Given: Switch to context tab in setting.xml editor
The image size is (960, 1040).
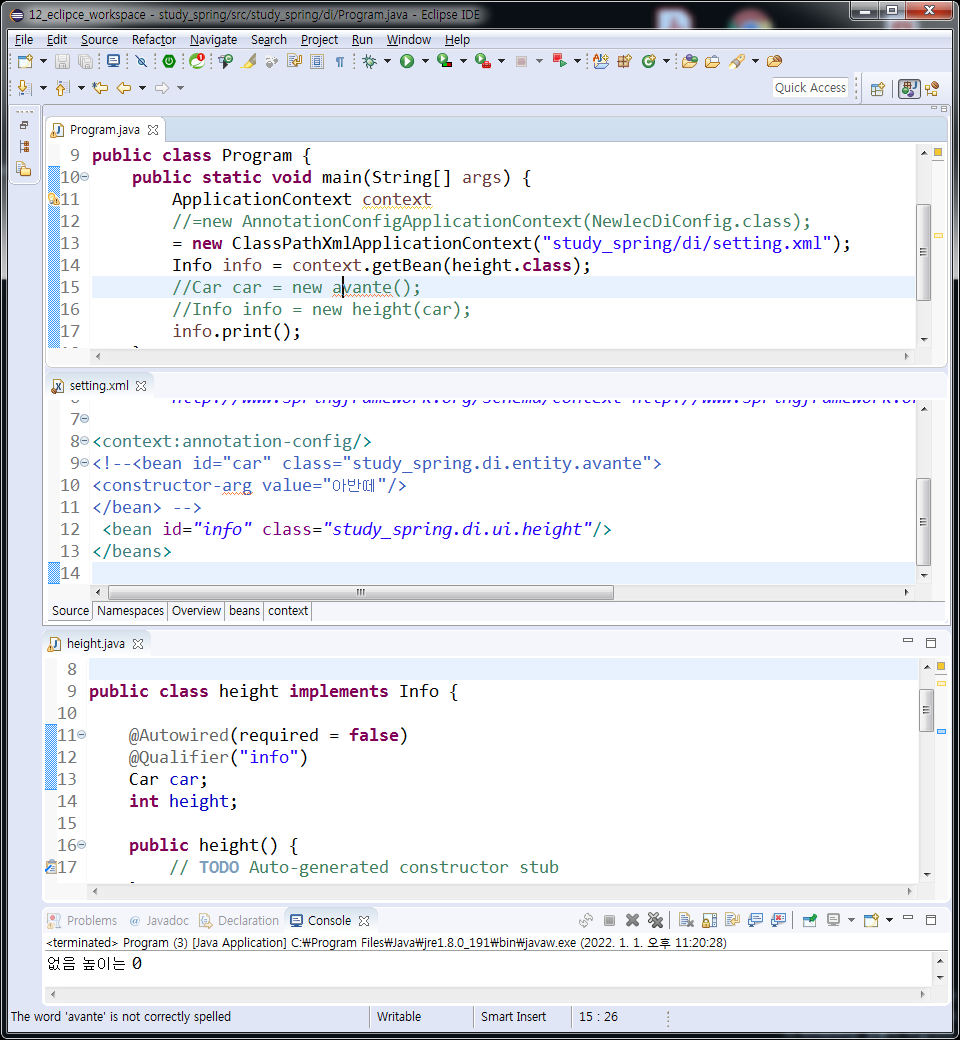Looking at the screenshot, I should tap(288, 611).
